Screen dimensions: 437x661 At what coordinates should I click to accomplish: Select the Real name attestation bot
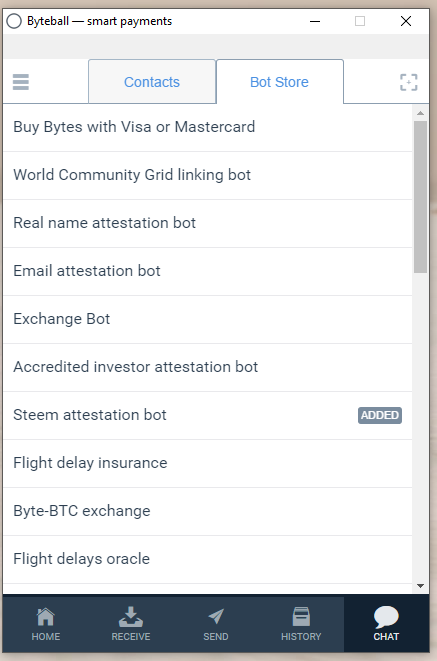(x=207, y=223)
